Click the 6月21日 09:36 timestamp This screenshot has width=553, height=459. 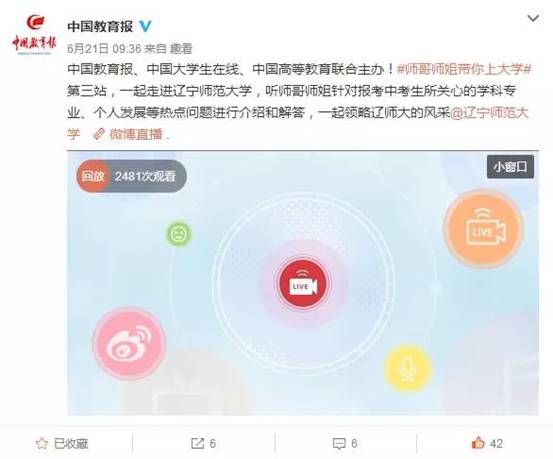coord(104,48)
